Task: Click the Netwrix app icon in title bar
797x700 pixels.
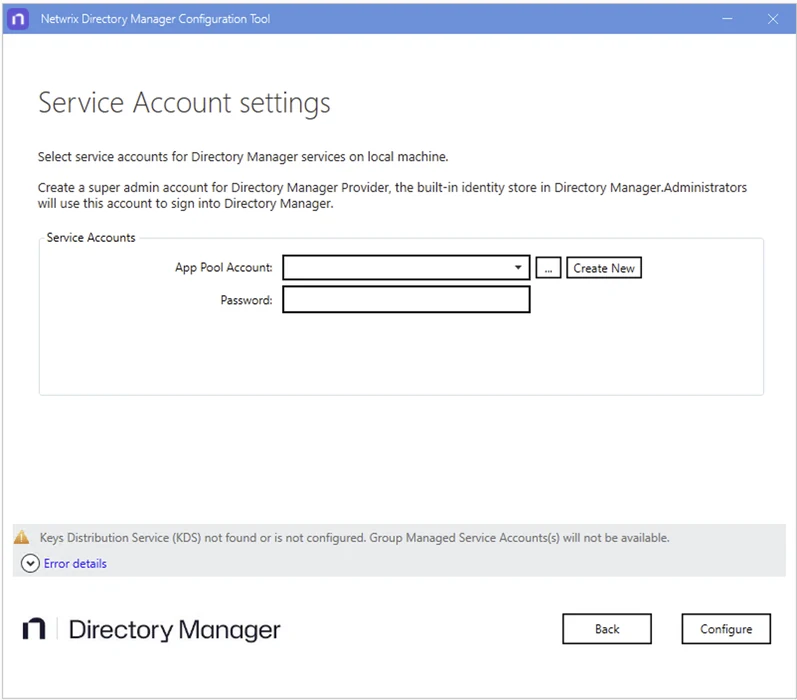Action: (x=18, y=19)
